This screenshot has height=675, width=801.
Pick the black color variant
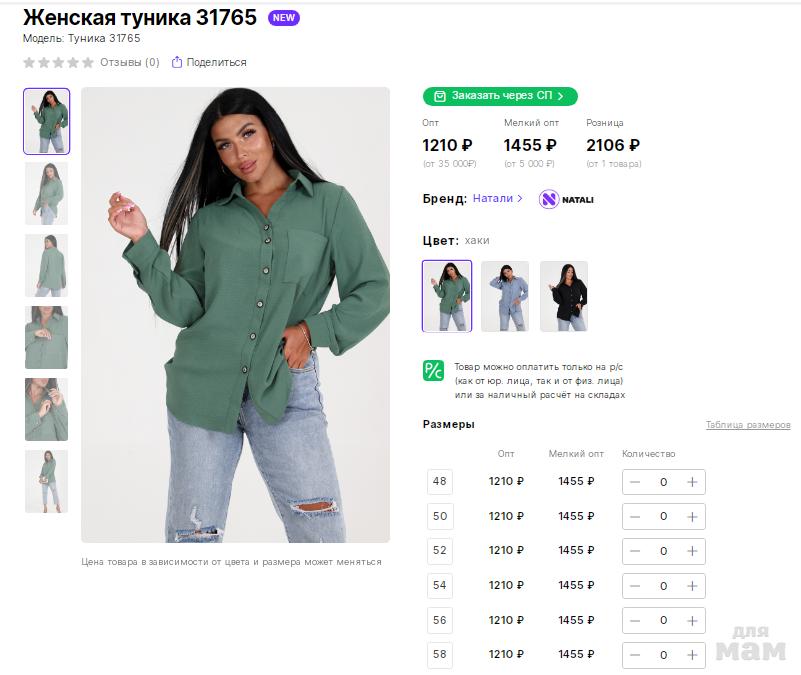564,296
